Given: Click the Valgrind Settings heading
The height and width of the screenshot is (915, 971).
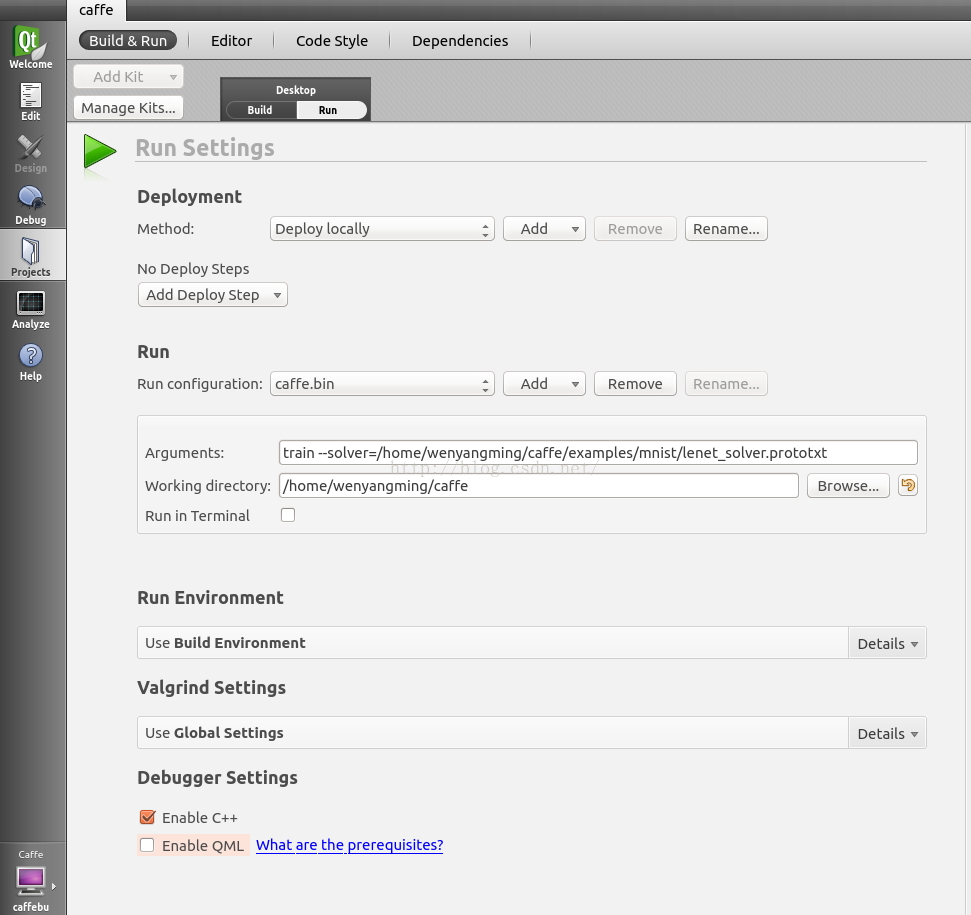Looking at the screenshot, I should [211, 688].
